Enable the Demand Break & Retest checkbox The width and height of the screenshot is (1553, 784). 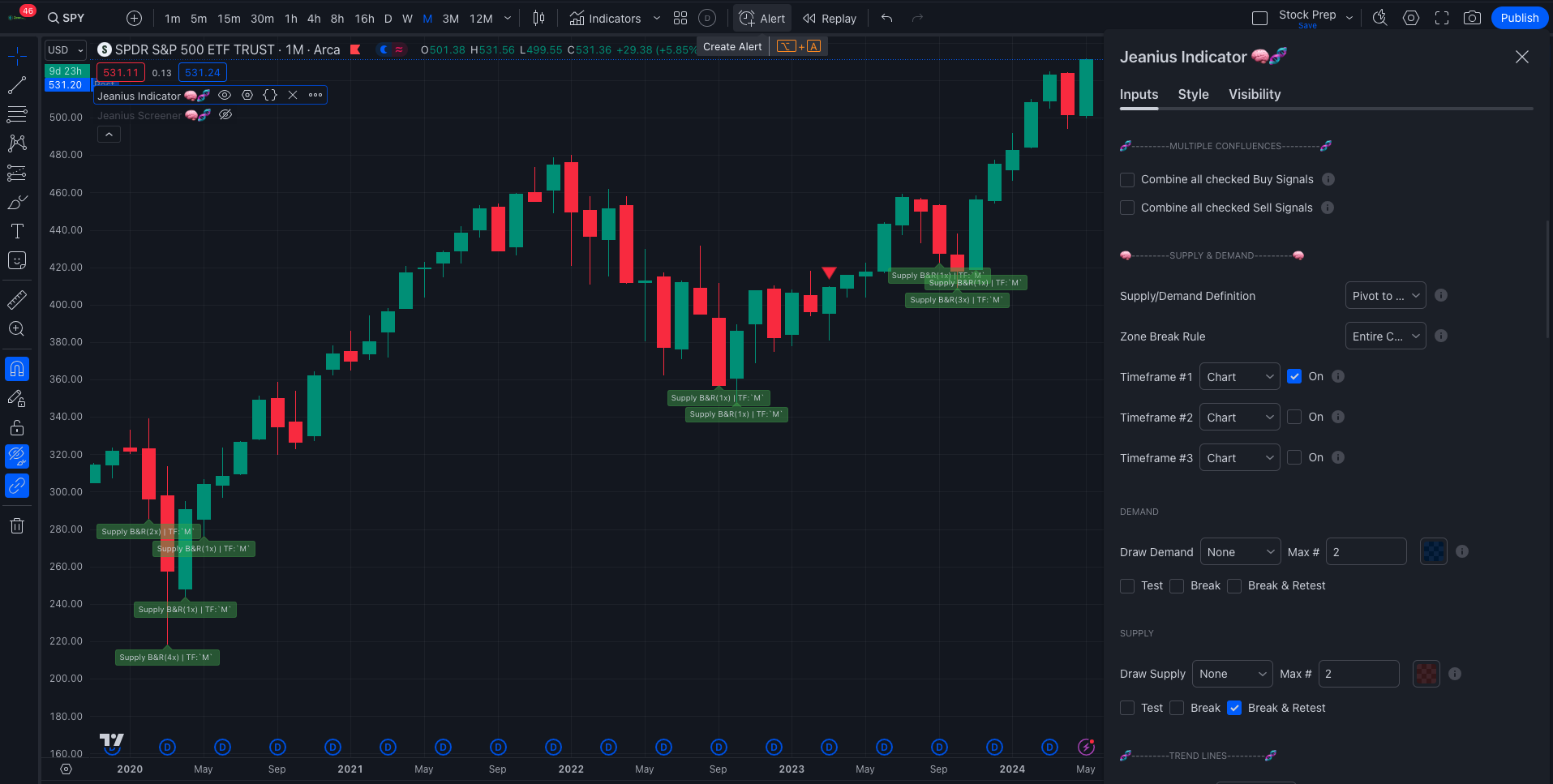point(1234,585)
